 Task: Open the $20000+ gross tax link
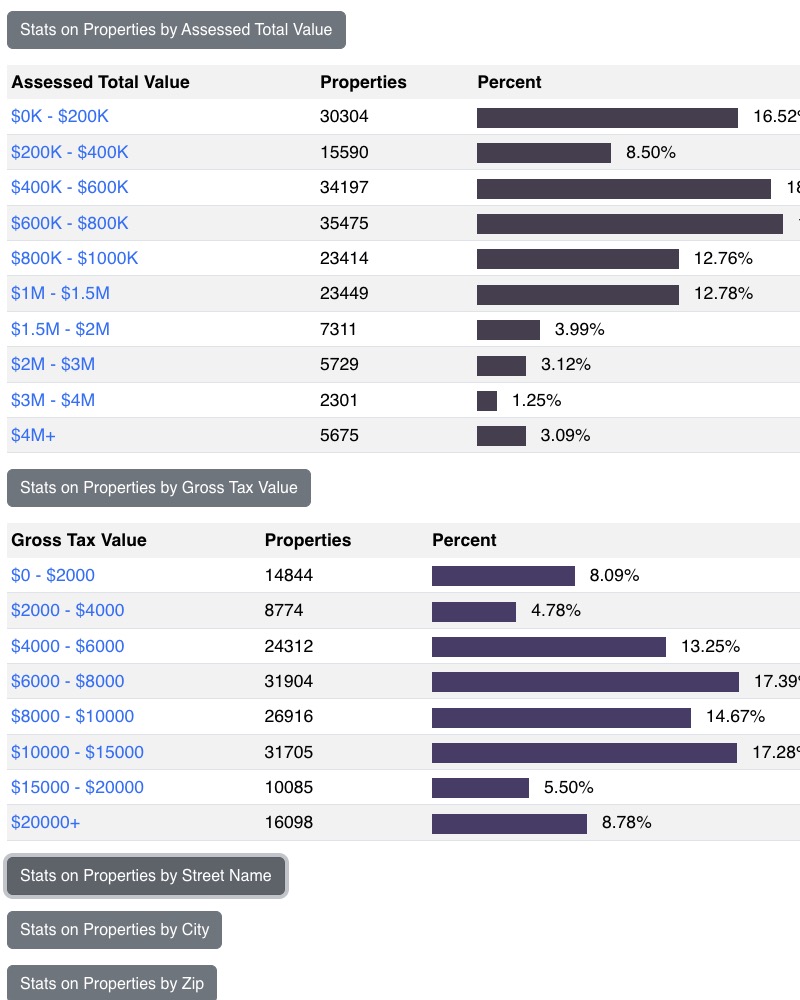[x=45, y=822]
